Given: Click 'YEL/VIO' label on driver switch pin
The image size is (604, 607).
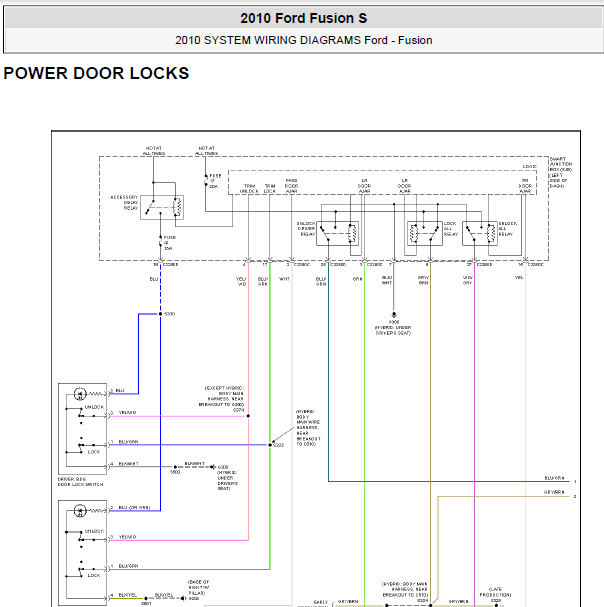Looking at the screenshot, I should (127, 413).
